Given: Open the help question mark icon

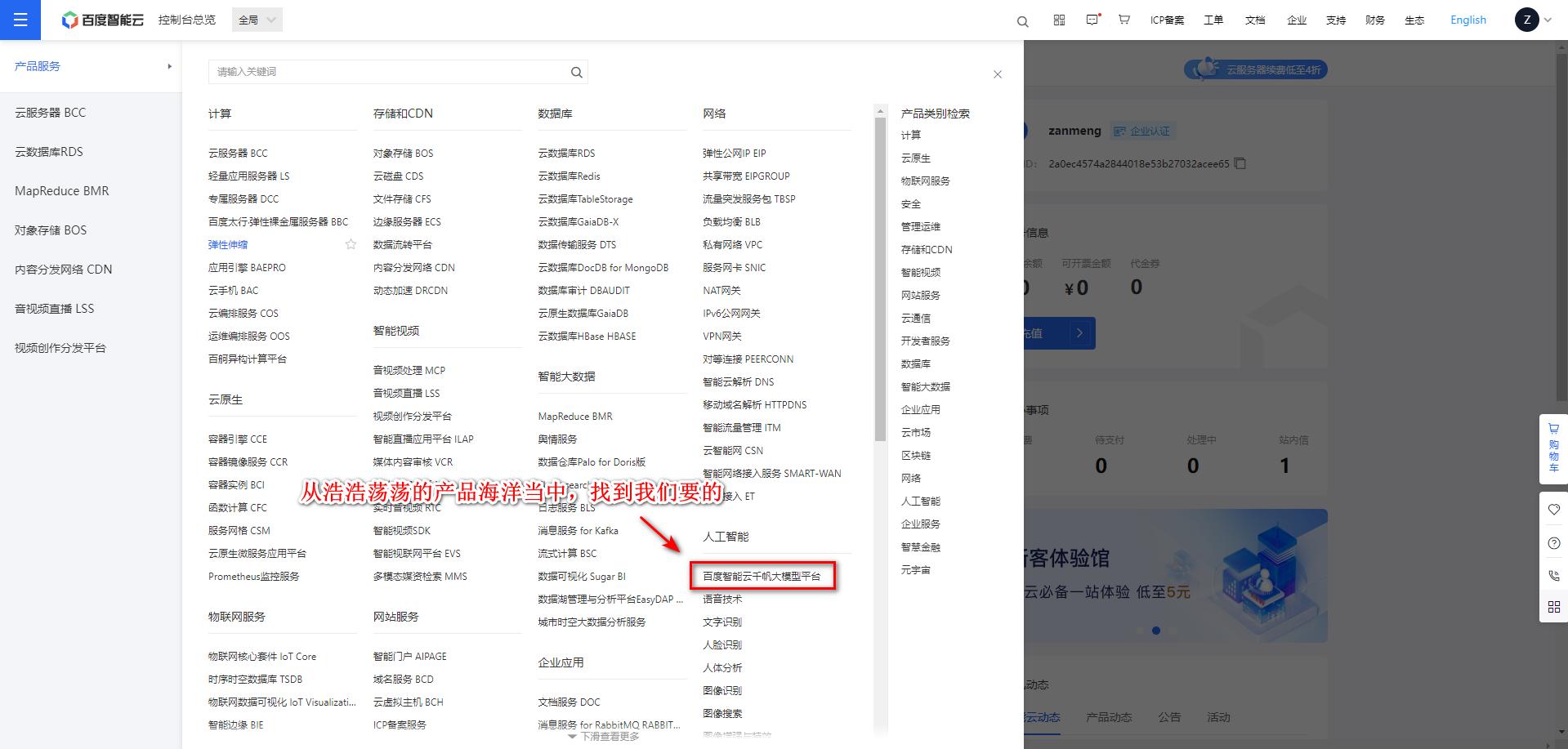Looking at the screenshot, I should 1553,543.
